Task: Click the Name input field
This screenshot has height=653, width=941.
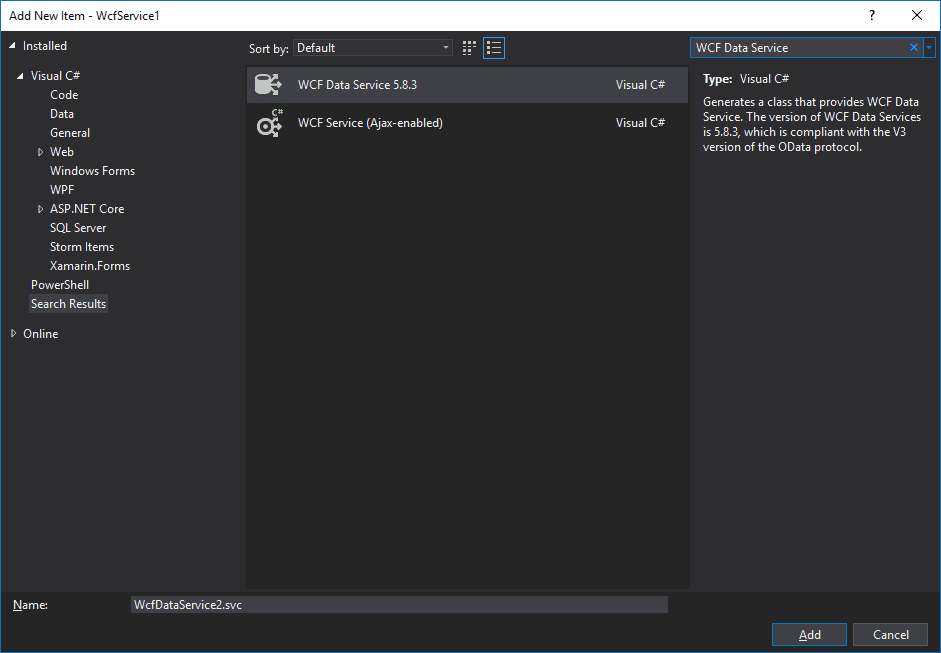Action: point(398,605)
